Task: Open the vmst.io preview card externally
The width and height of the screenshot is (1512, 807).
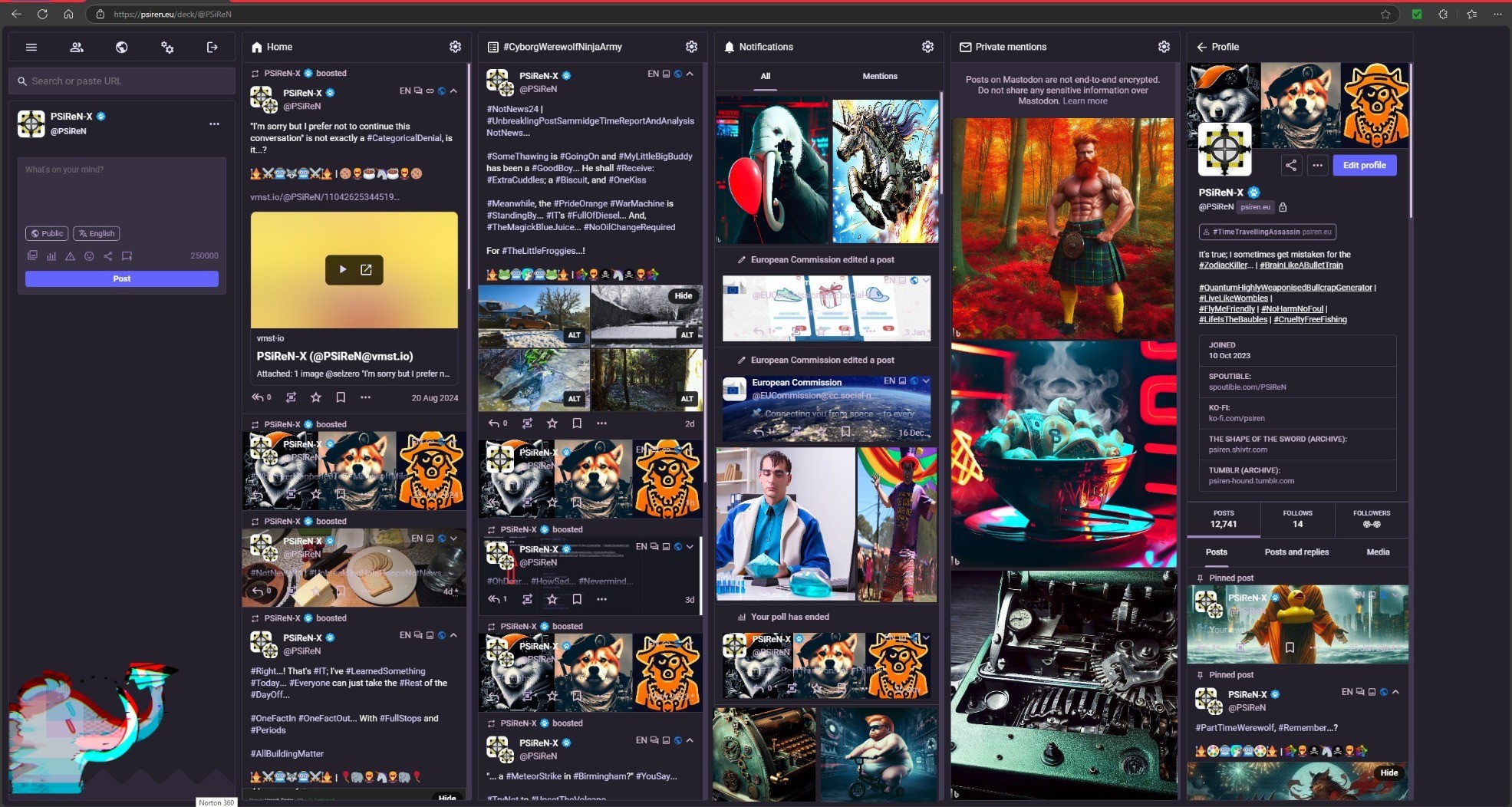Action: point(367,269)
